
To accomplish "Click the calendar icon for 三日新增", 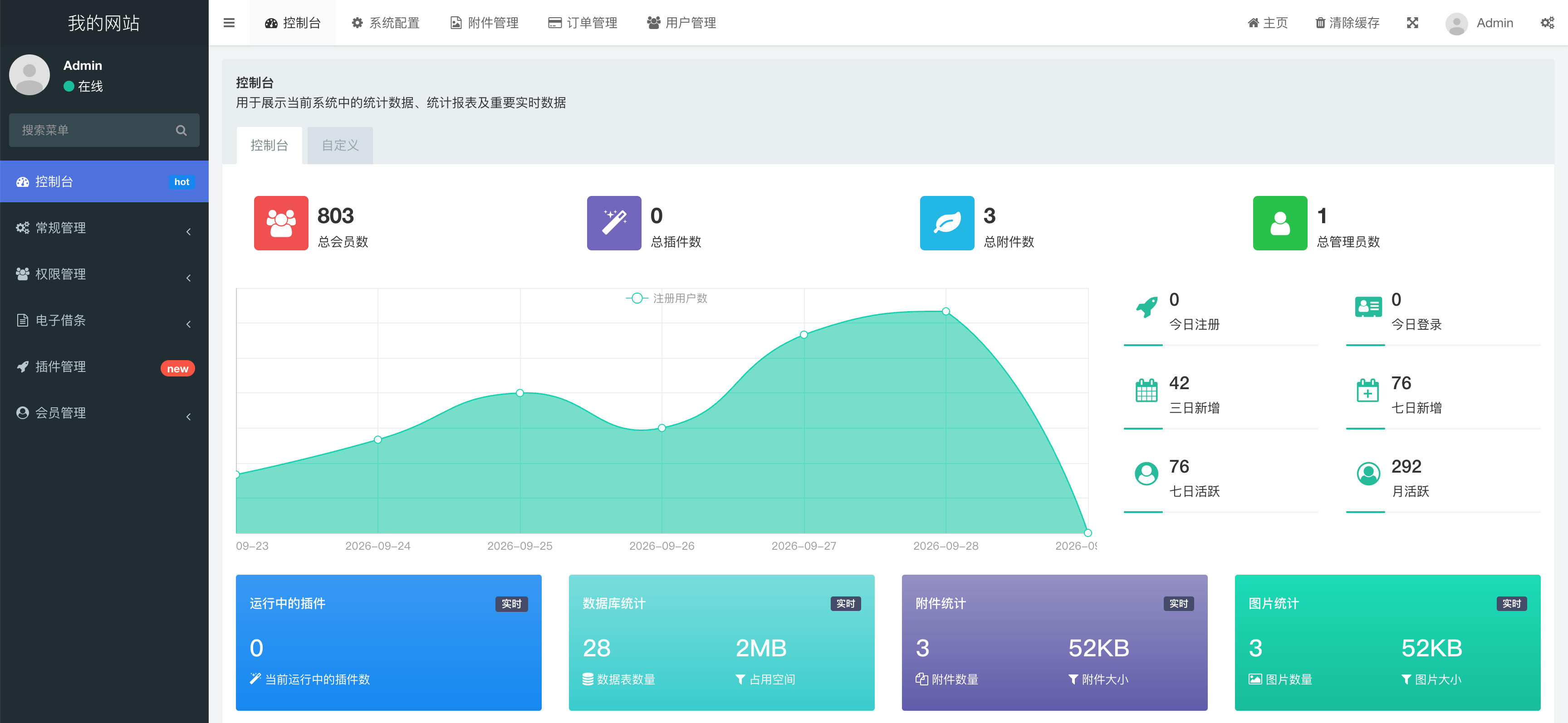I will [x=1146, y=391].
